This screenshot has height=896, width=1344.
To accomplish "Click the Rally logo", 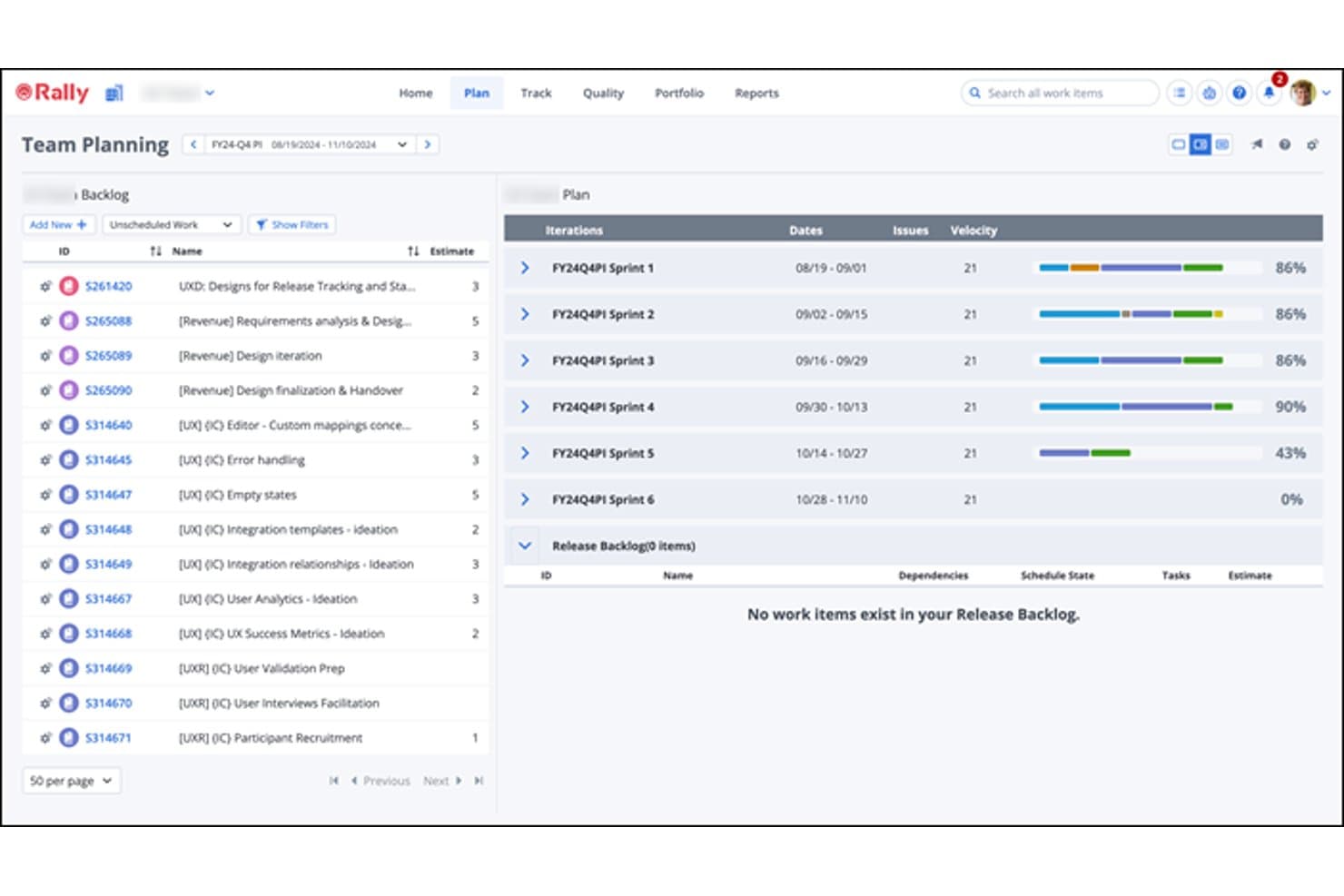I will (x=53, y=93).
